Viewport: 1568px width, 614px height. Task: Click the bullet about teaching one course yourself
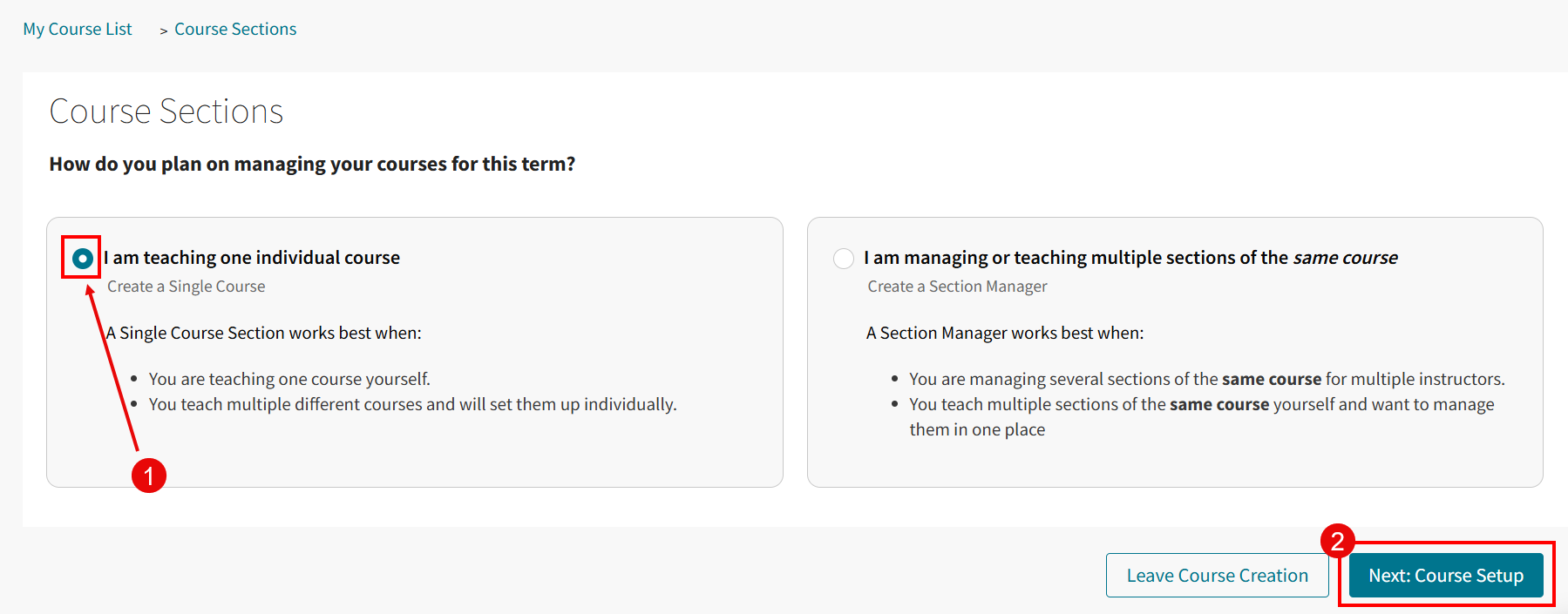[290, 378]
